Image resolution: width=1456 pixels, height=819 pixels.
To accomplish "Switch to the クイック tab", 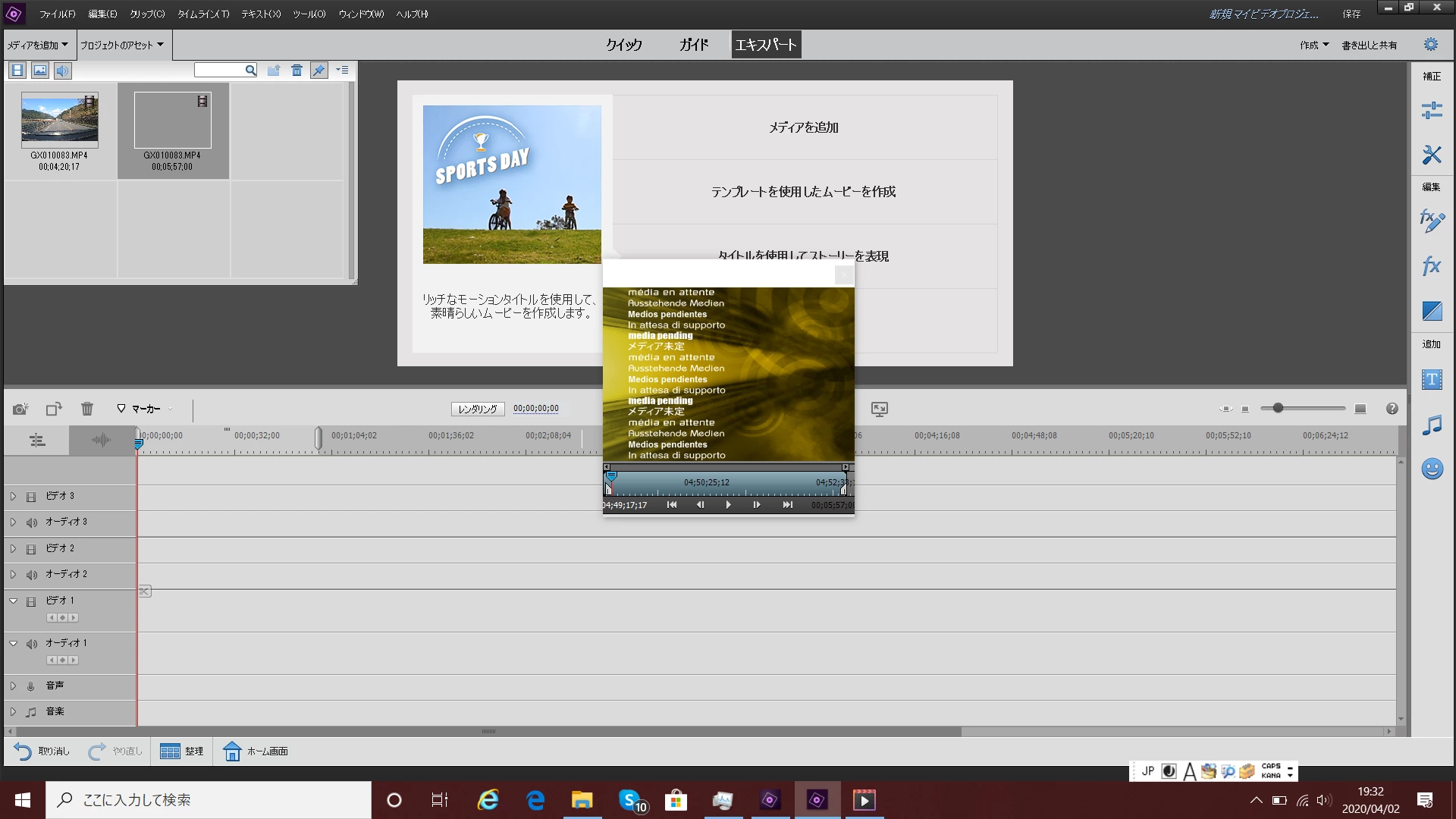I will click(623, 45).
